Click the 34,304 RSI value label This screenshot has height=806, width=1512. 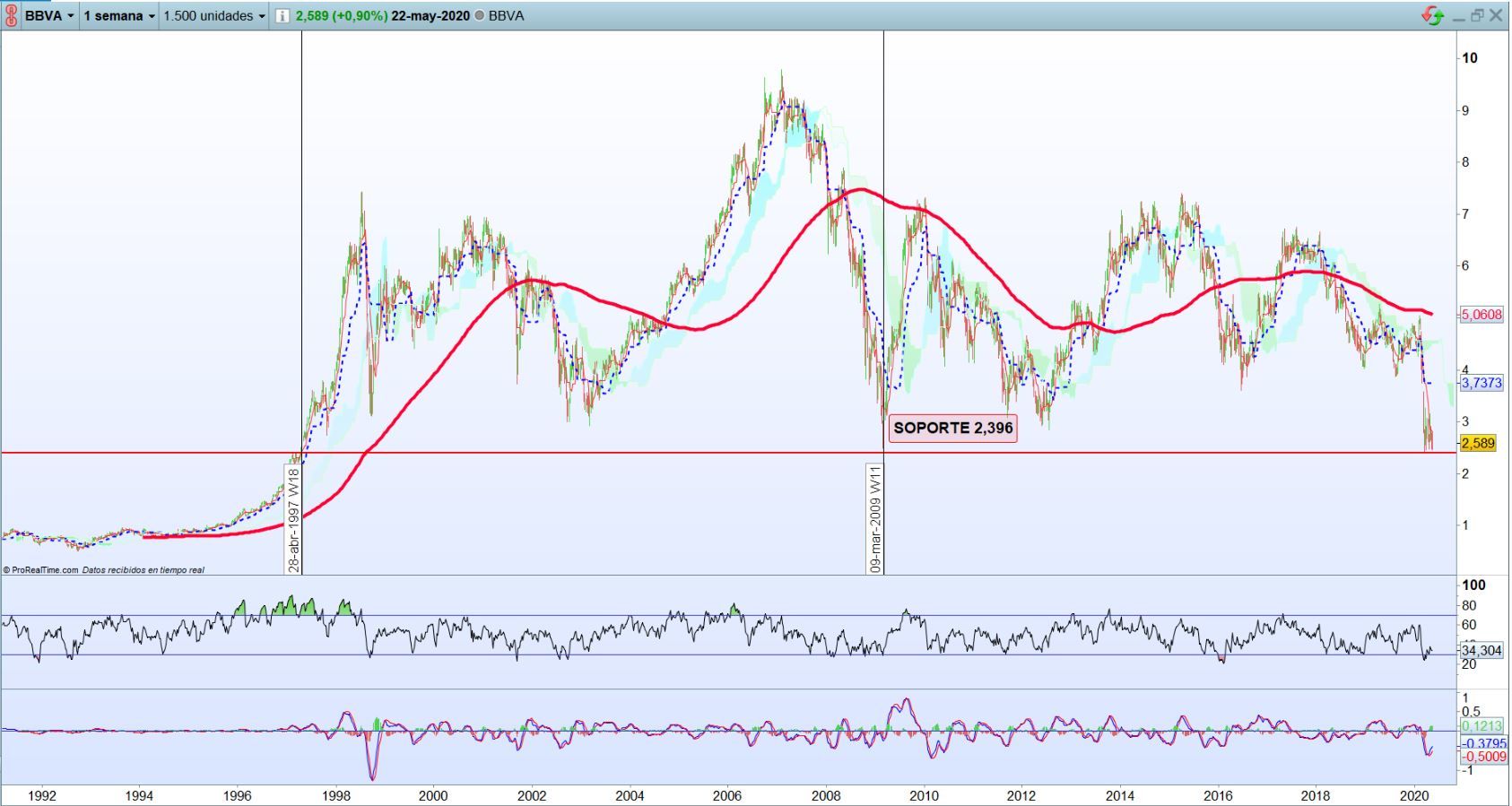(x=1482, y=651)
